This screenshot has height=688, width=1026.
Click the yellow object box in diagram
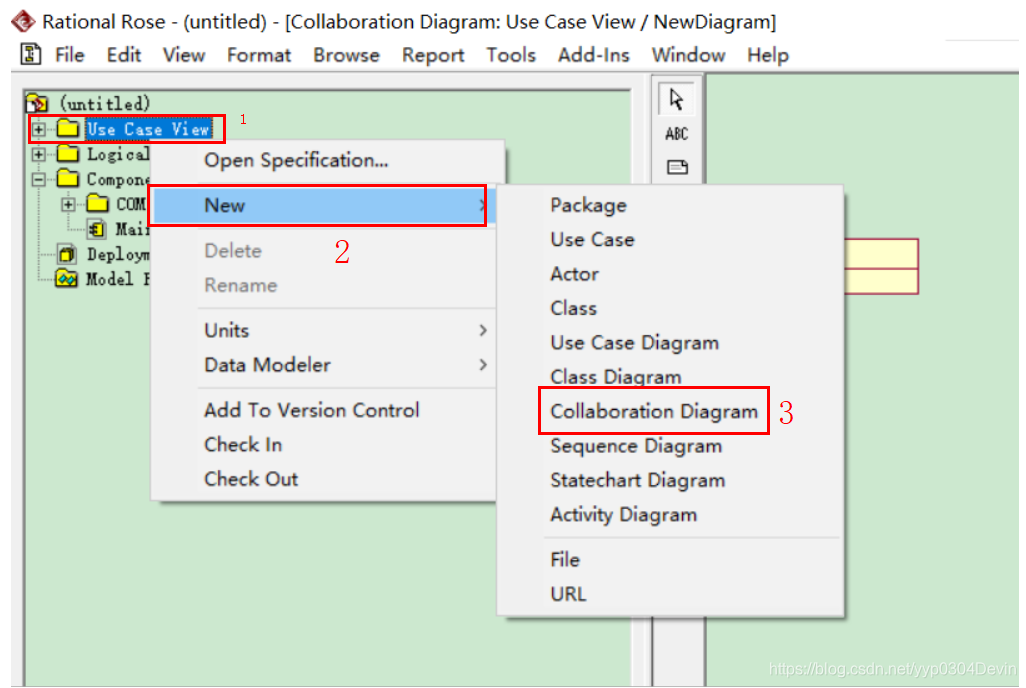pyautogui.click(x=881, y=266)
